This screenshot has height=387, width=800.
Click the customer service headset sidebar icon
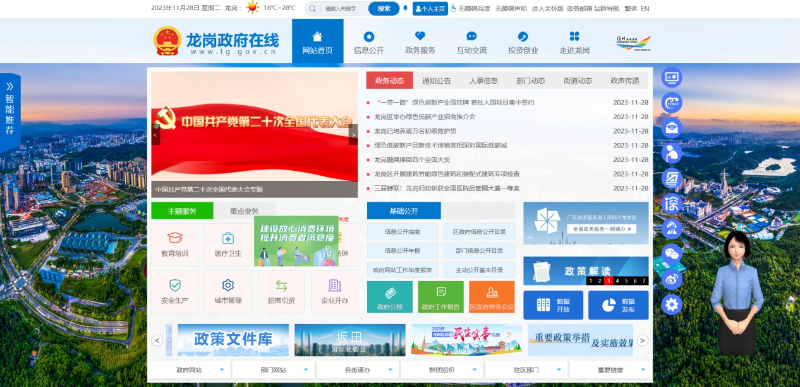pos(671,228)
